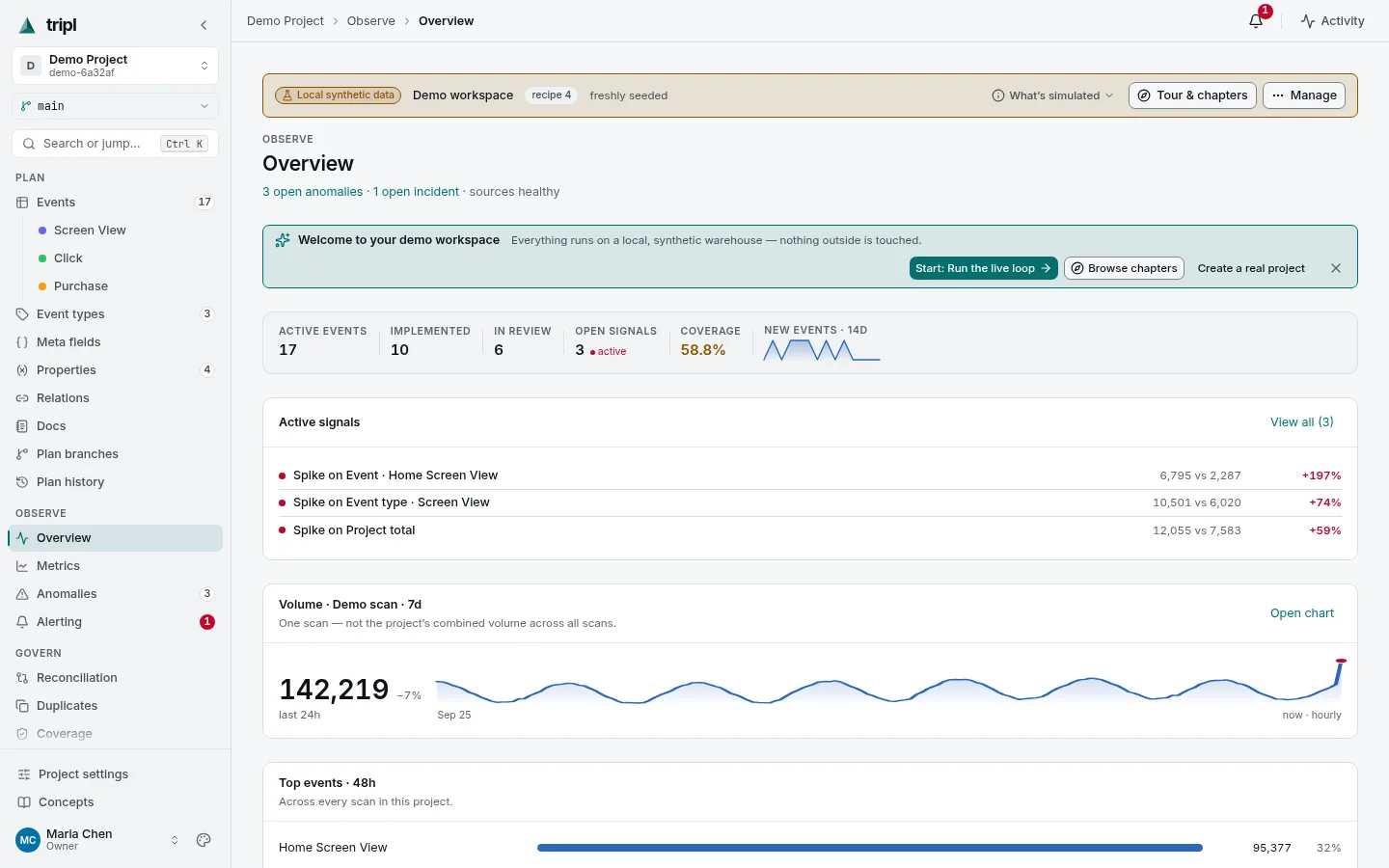Open Alerting bell icon item

click(x=115, y=622)
